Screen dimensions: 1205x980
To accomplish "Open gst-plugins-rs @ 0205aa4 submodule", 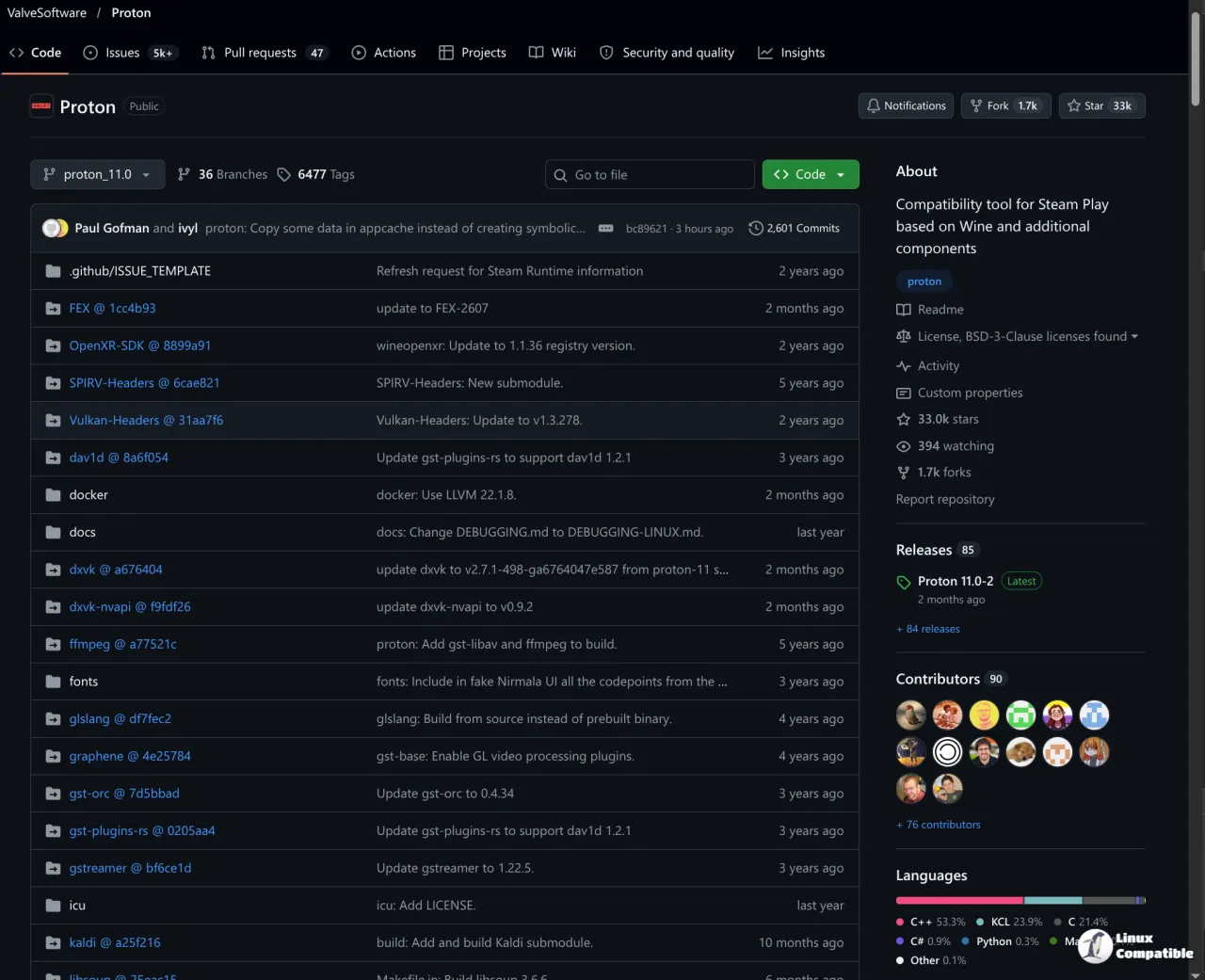I will (x=142, y=830).
